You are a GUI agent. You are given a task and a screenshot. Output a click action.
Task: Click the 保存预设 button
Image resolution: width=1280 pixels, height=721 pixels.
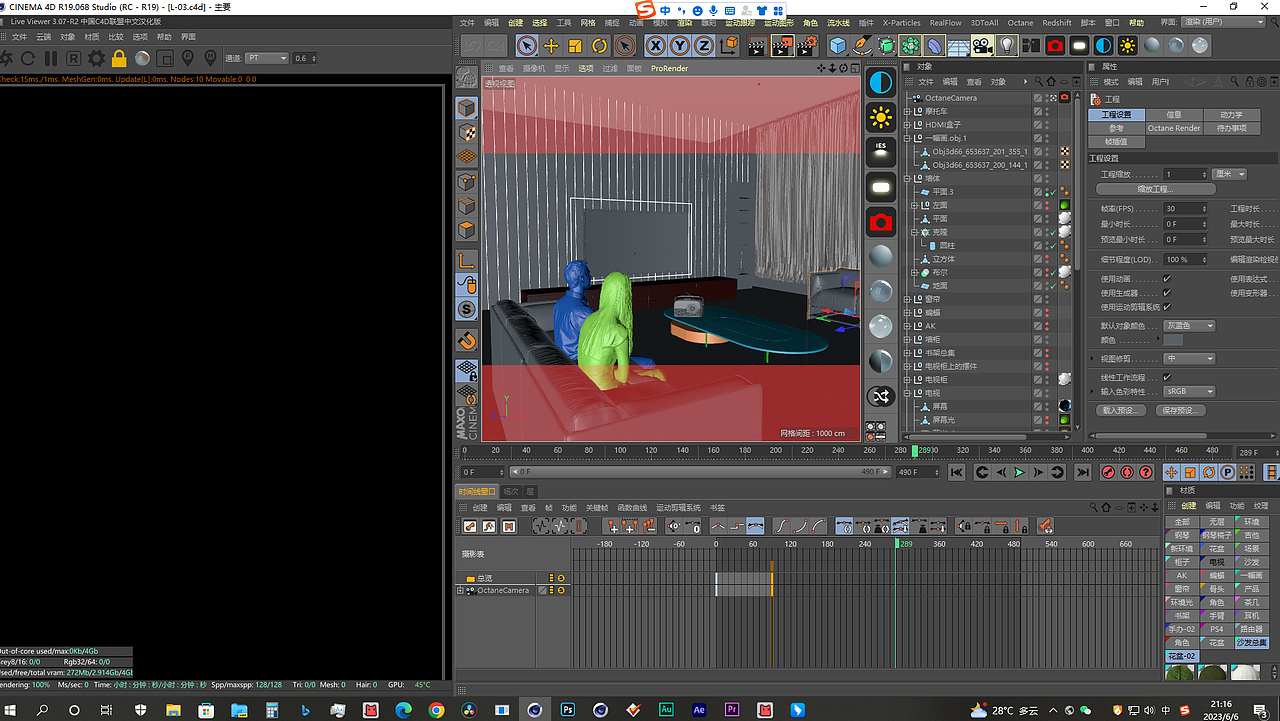(x=1181, y=410)
